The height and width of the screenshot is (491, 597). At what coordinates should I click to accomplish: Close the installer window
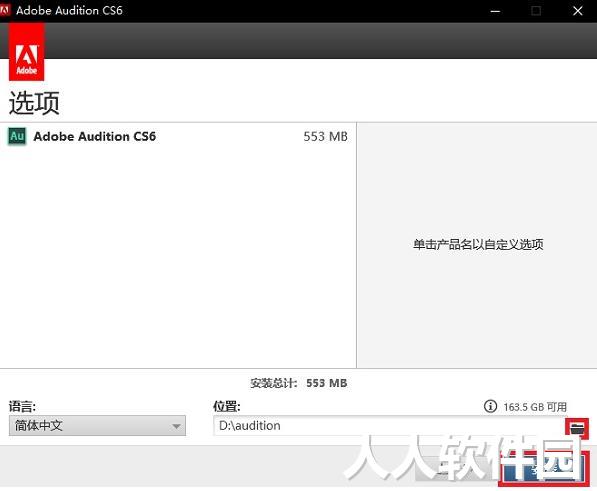578,11
